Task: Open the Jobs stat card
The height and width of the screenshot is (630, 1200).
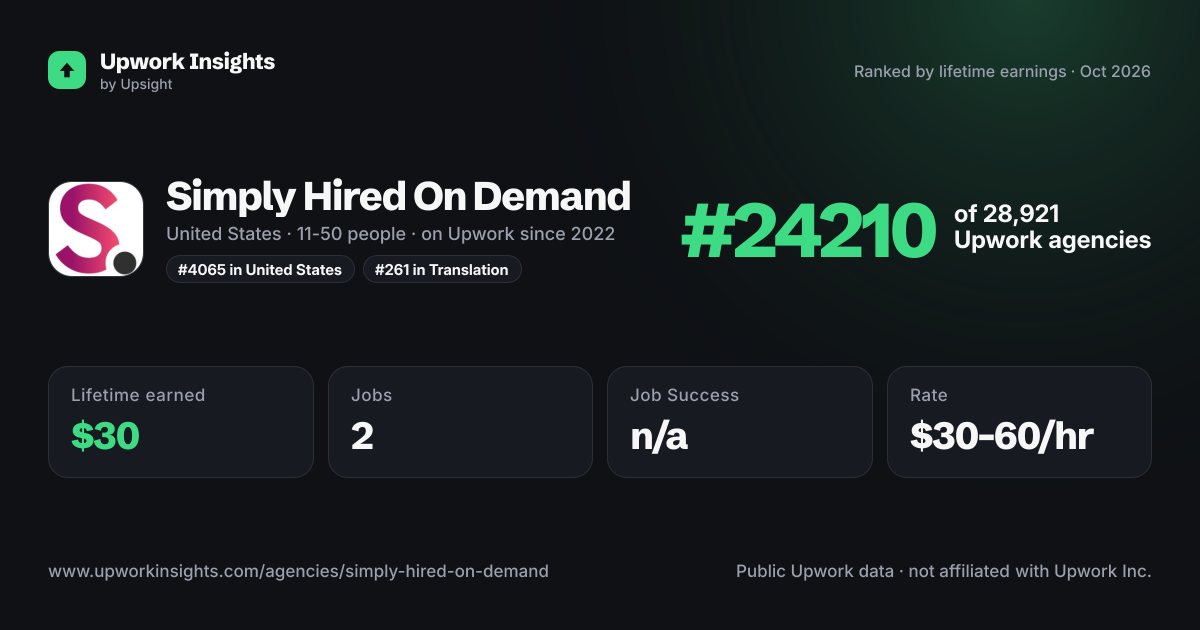Action: coord(460,422)
